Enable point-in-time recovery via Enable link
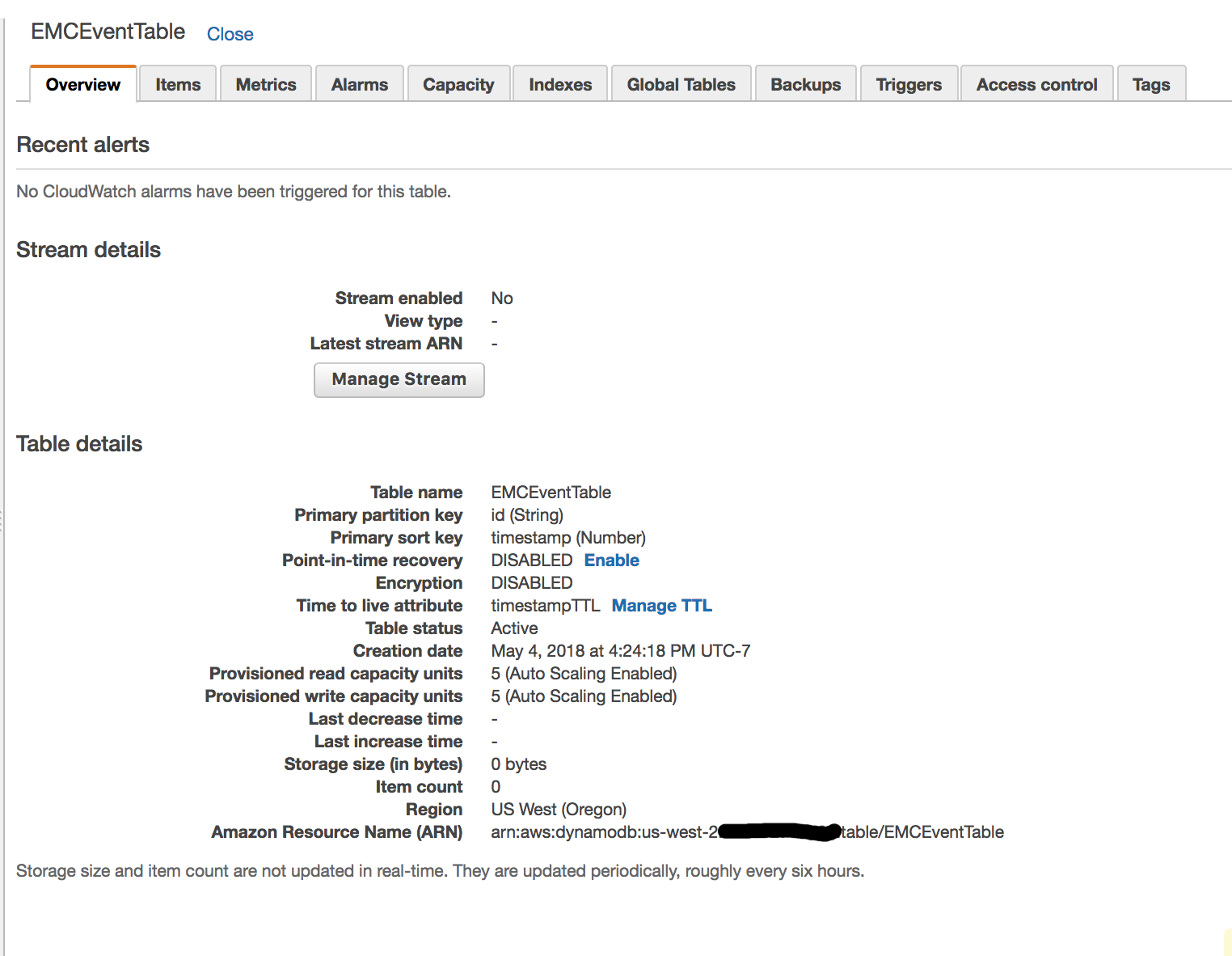This screenshot has height=956, width=1232. point(612,560)
